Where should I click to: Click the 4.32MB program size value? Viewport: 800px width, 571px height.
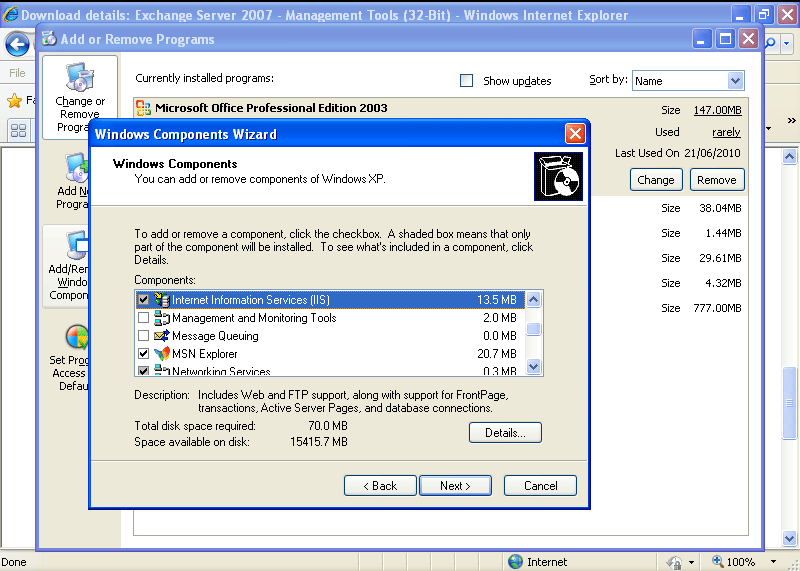[x=723, y=283]
